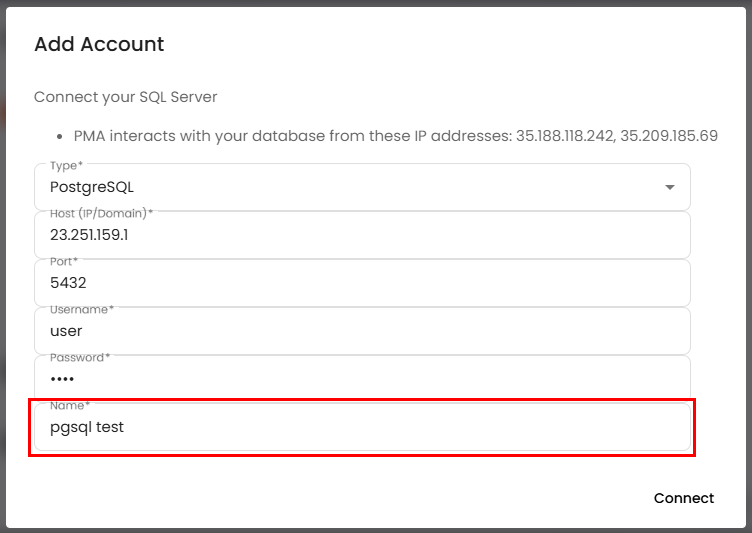
Task: Click the 'Host (IP/Domain)*' label
Action: 101,213
